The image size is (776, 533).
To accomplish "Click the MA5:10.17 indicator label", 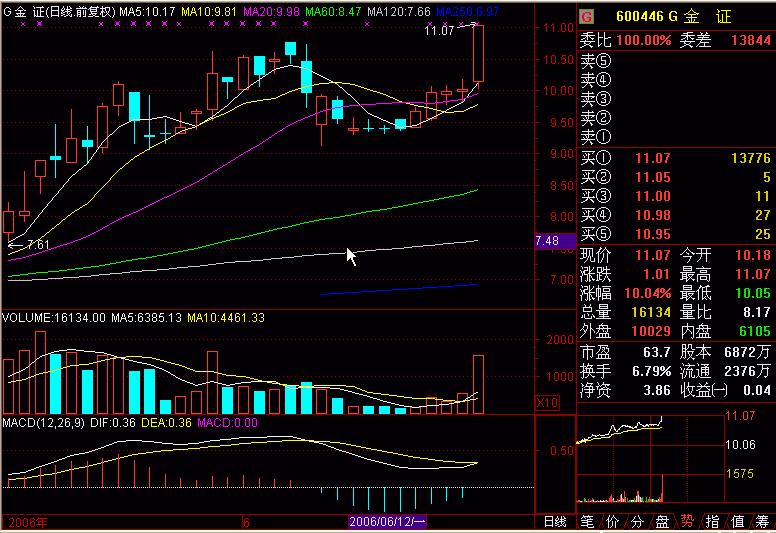I will click(x=147, y=11).
